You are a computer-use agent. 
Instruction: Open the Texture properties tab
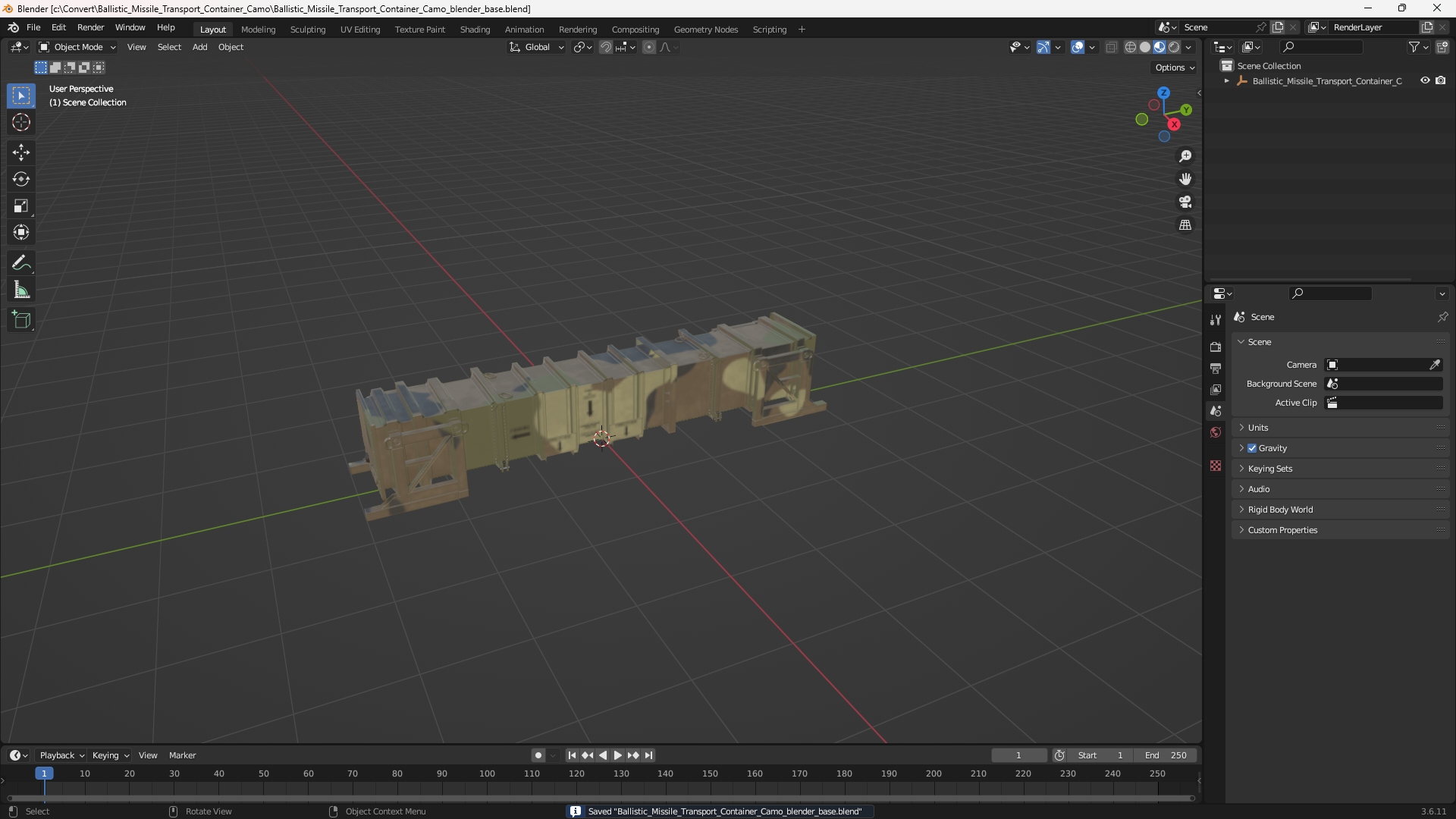coord(1216,466)
